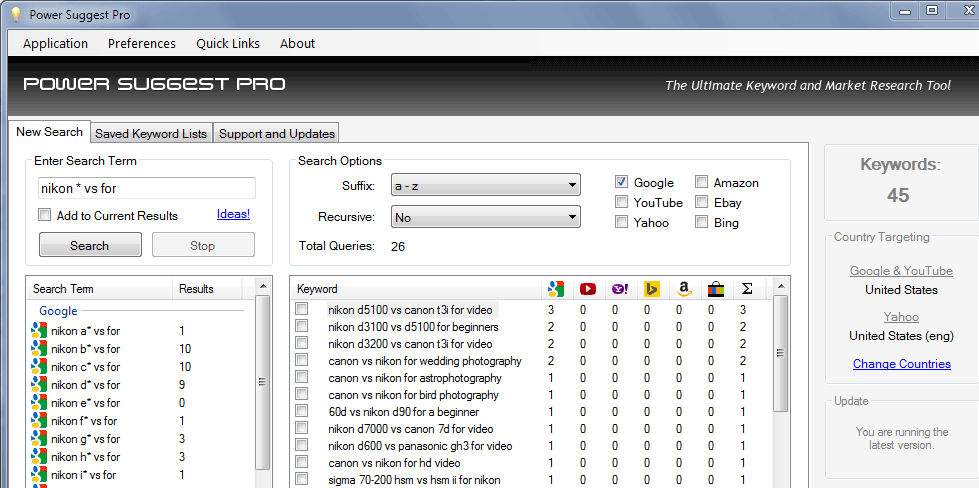Enable the Amazon search engine checkbox
The height and width of the screenshot is (488, 979).
coord(702,182)
